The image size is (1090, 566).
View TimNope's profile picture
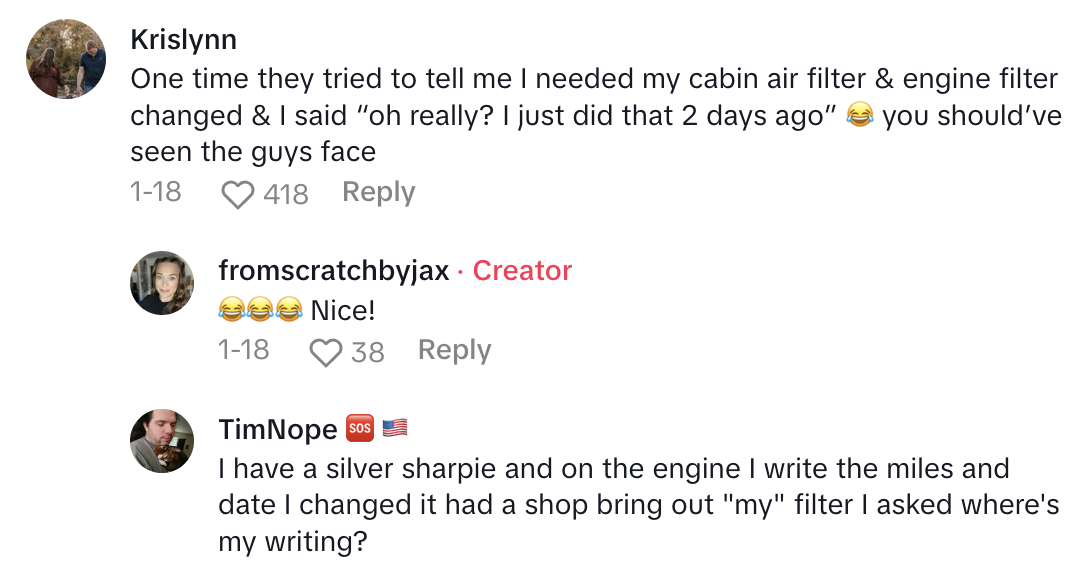pyautogui.click(x=162, y=440)
